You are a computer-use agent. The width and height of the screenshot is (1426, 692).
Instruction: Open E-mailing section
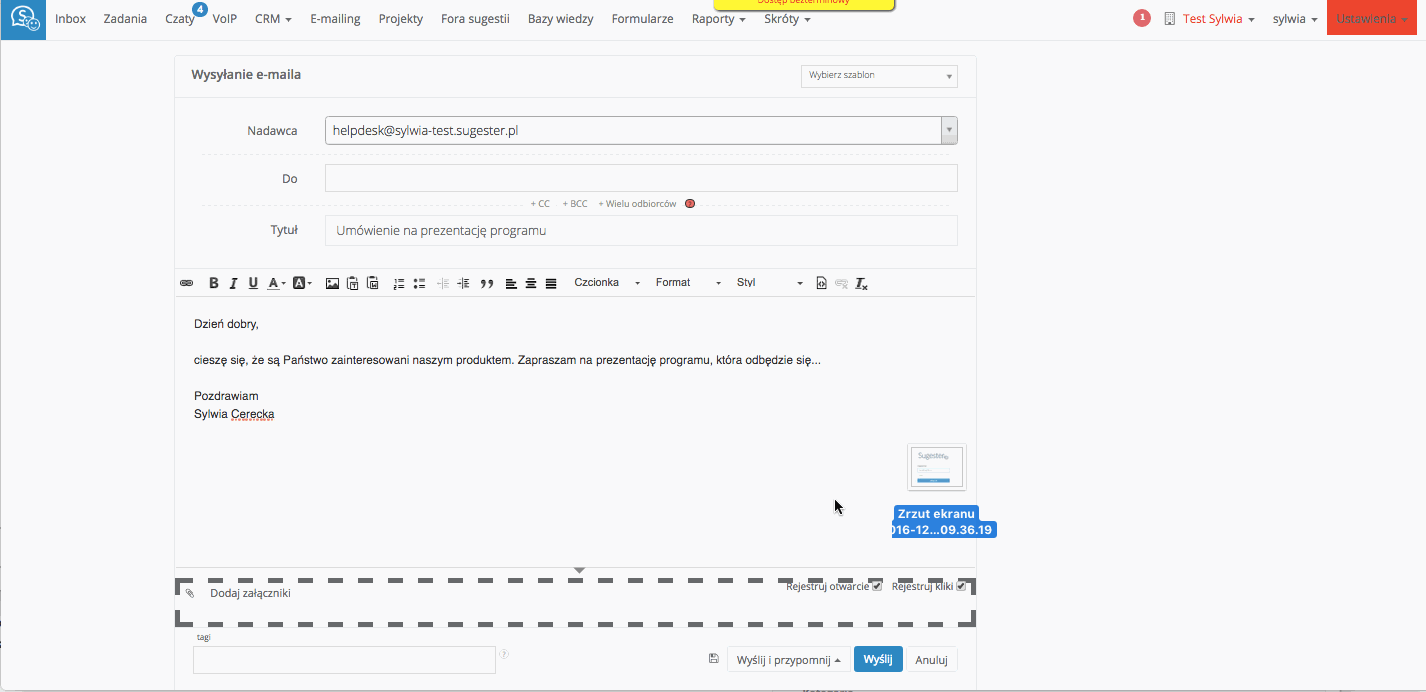335,19
